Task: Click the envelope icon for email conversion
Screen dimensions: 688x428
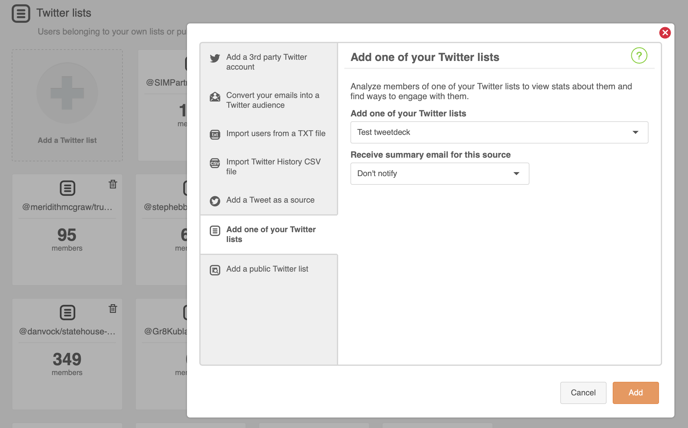Action: (x=215, y=97)
